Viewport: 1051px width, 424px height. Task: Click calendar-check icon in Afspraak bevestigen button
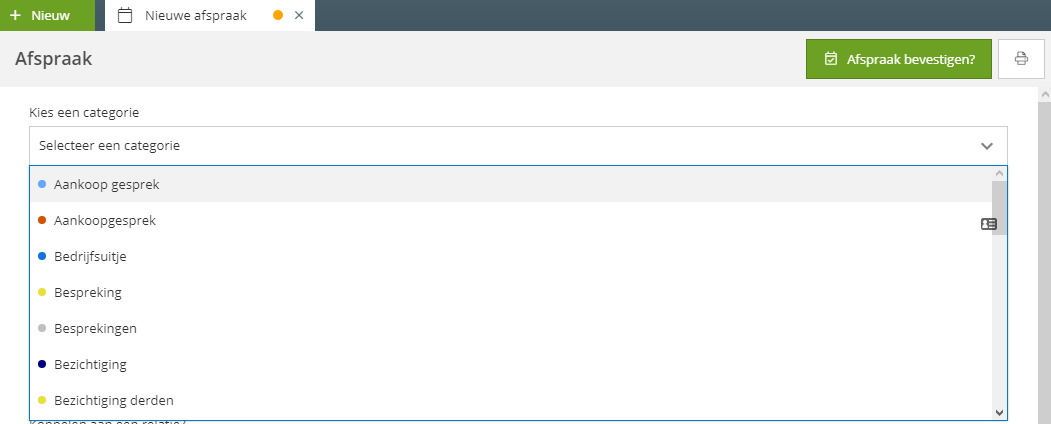click(x=831, y=59)
